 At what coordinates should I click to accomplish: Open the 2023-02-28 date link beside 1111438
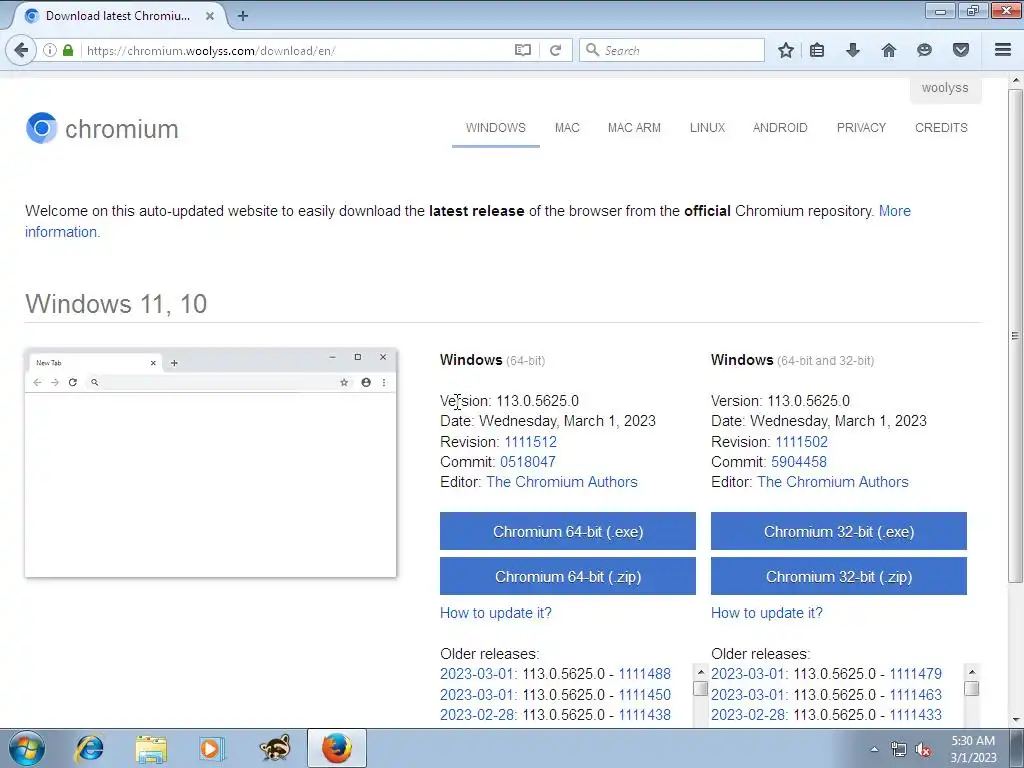coord(477,715)
